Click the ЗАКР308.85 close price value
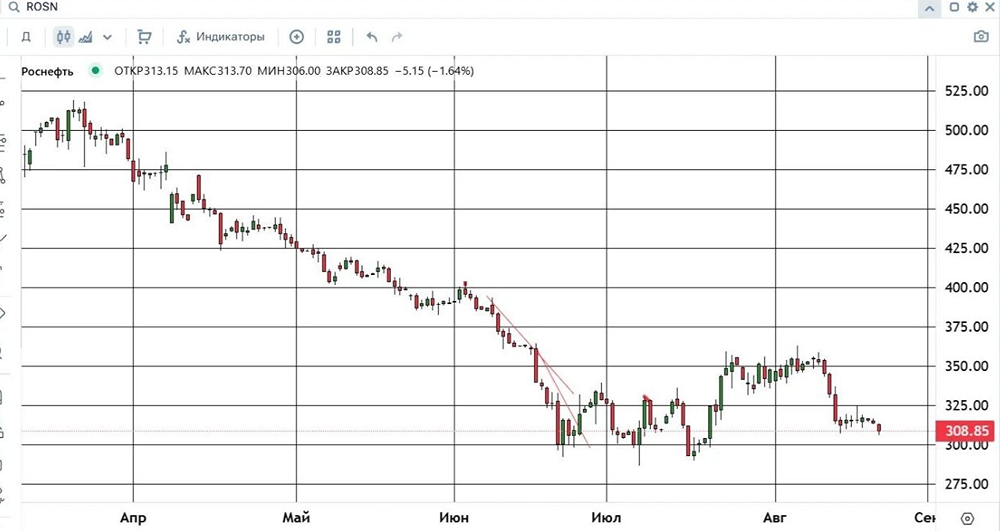The height and width of the screenshot is (531, 1000). [x=357, y=71]
